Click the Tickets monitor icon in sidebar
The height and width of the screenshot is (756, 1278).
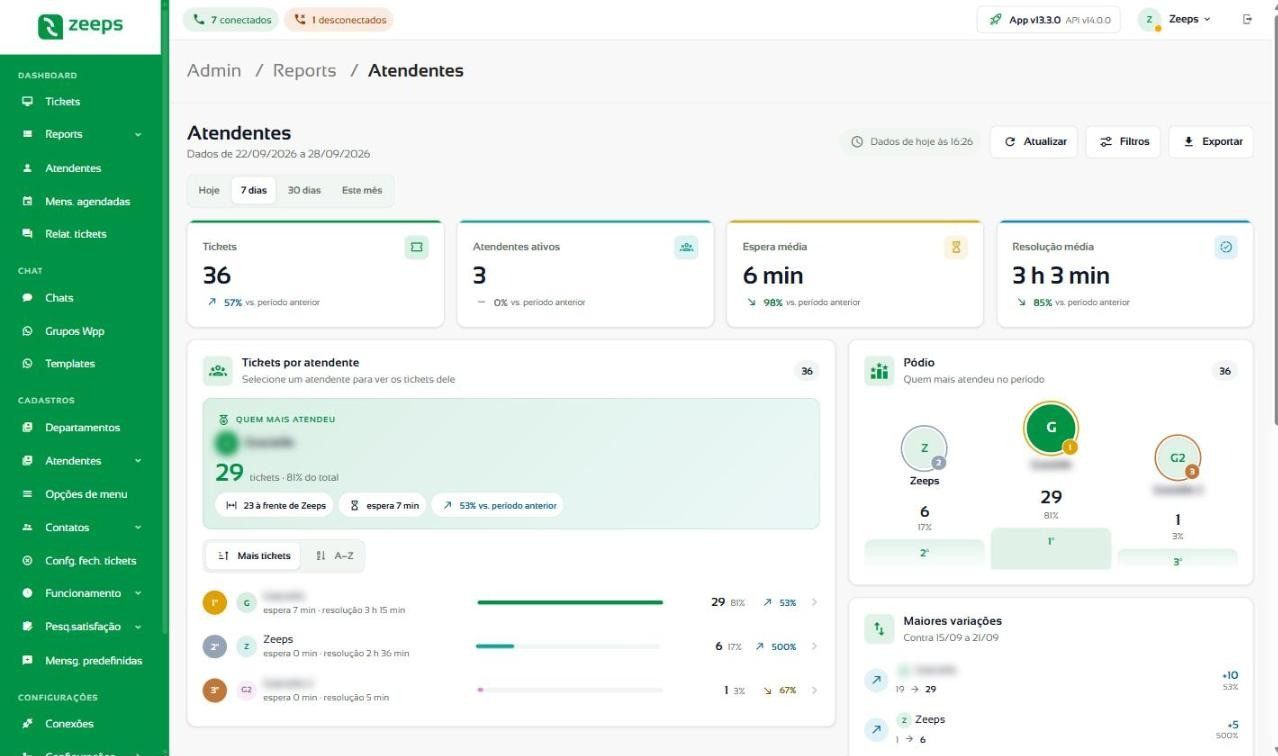(28, 101)
